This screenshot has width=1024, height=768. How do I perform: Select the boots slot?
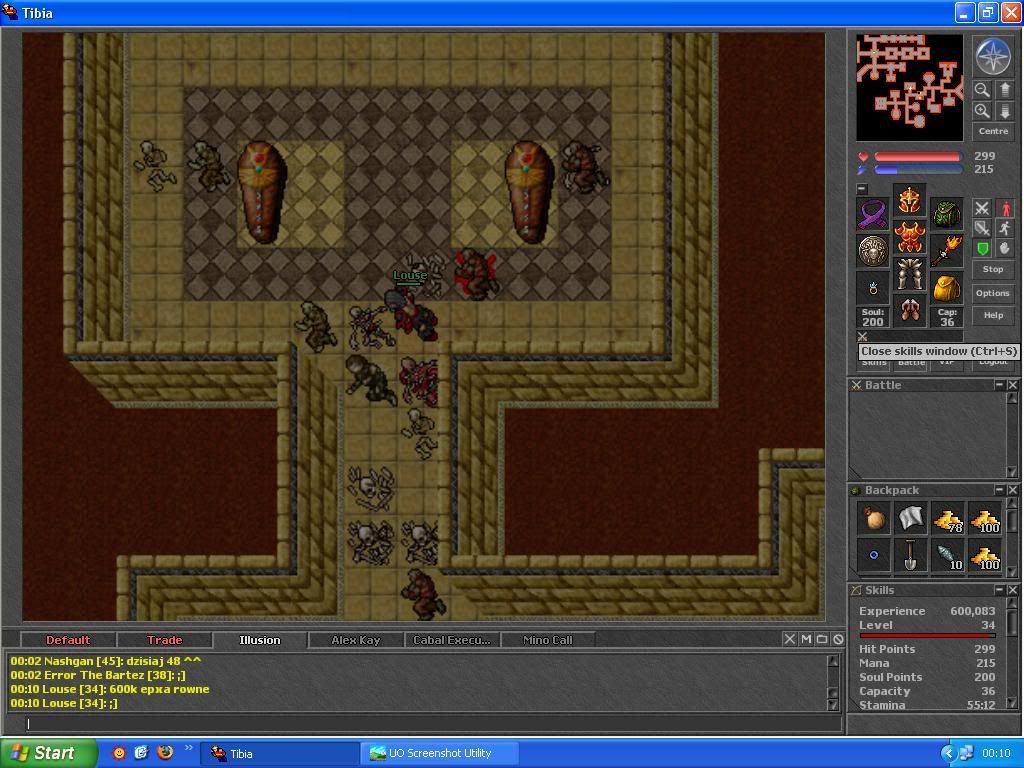(910, 310)
